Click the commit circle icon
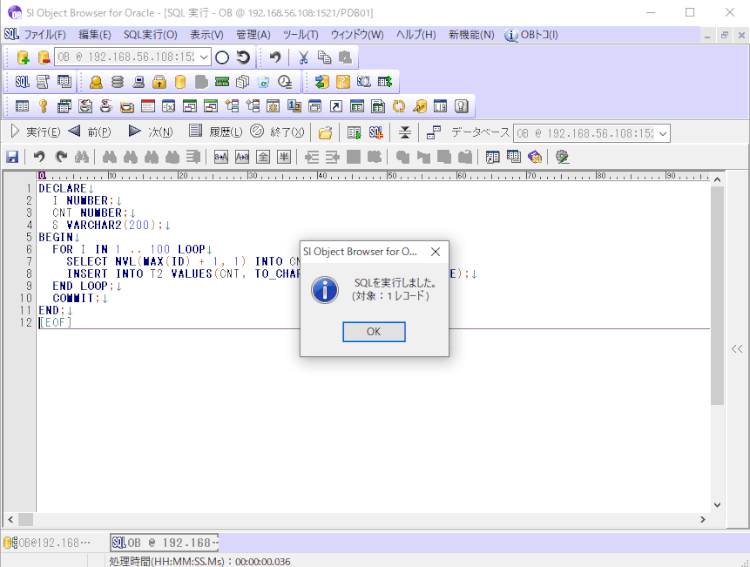This screenshot has height=567, width=750. click(x=222, y=57)
